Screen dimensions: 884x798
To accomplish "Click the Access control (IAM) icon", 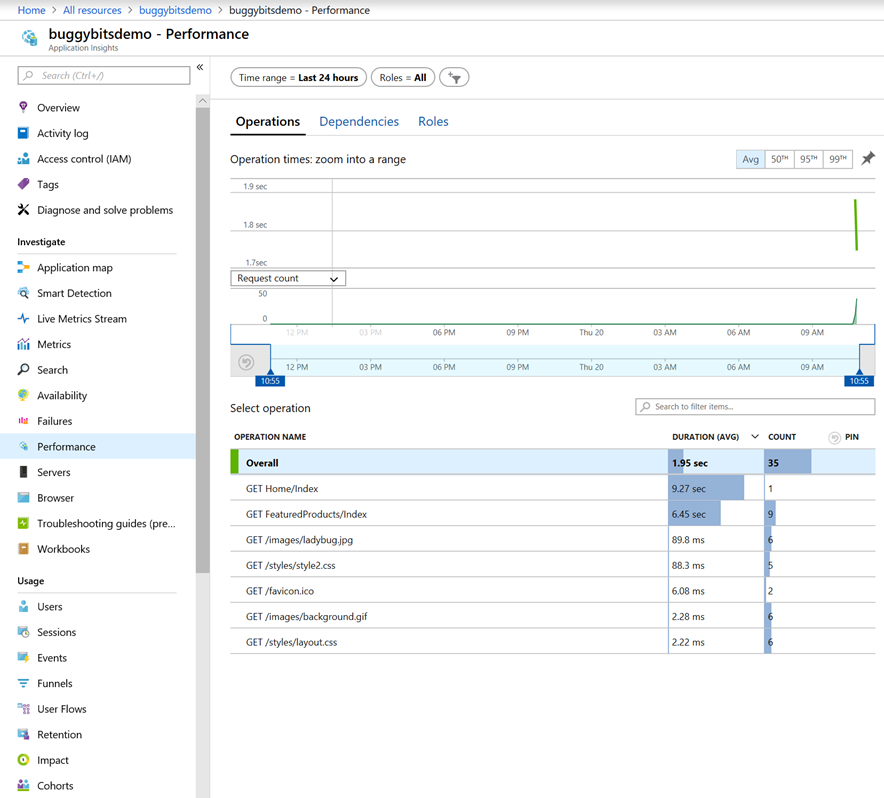I will (23, 158).
